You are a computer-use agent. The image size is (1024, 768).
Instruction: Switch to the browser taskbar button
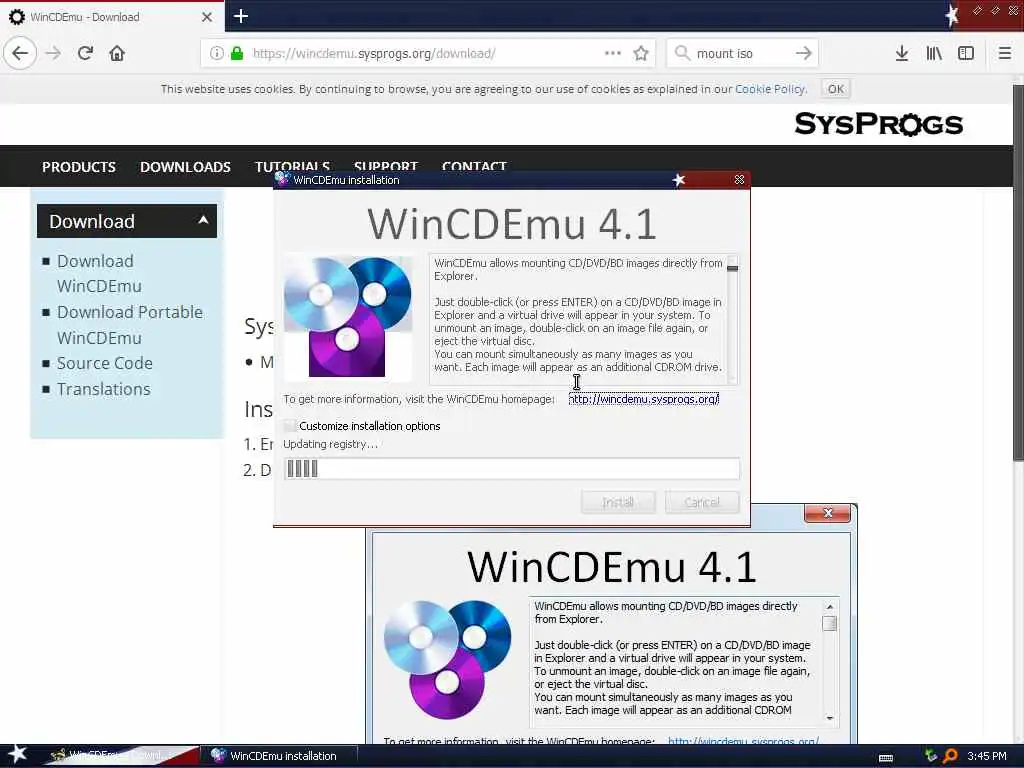point(121,756)
